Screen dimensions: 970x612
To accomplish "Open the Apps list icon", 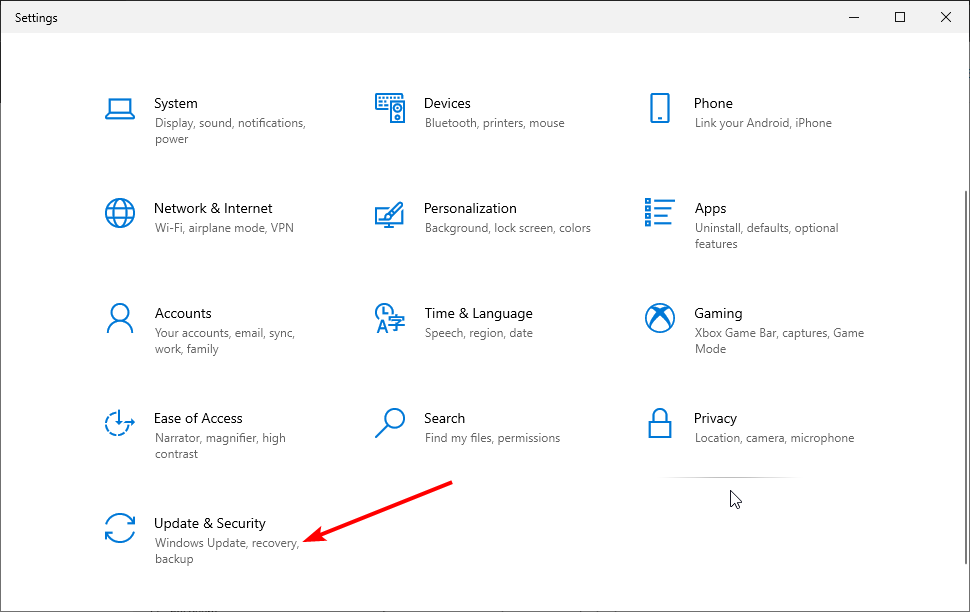I will tap(659, 212).
